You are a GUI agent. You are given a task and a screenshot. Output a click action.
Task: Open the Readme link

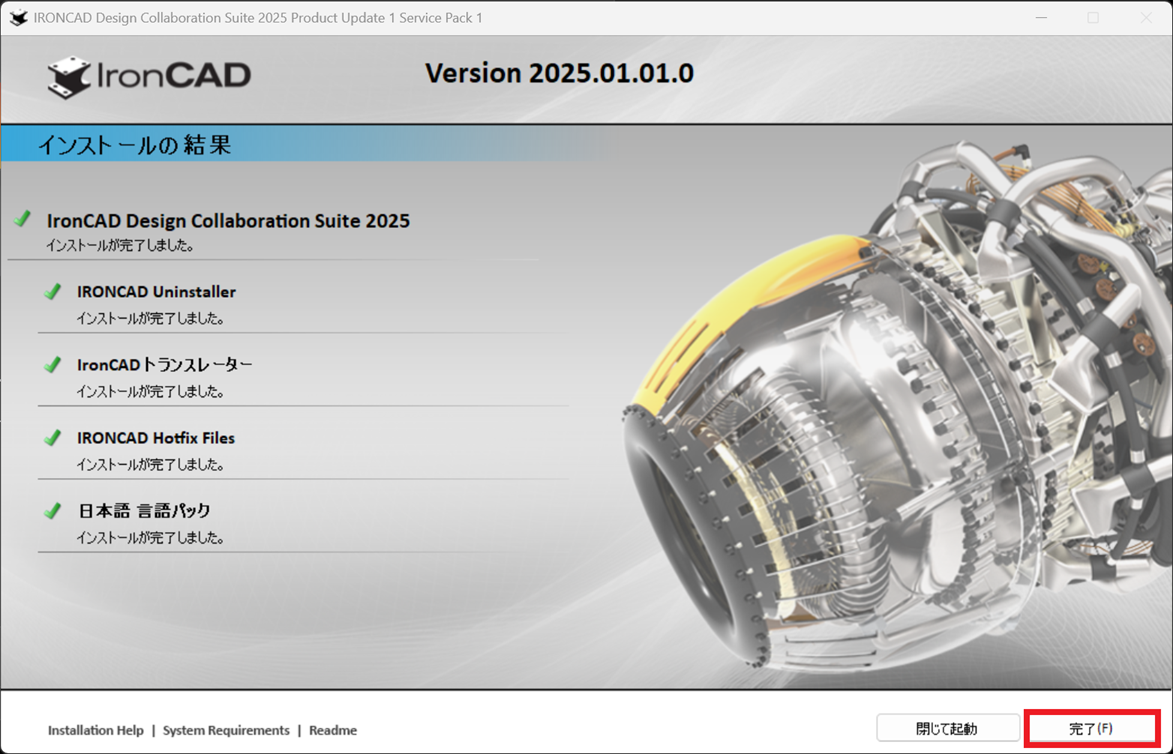point(333,731)
